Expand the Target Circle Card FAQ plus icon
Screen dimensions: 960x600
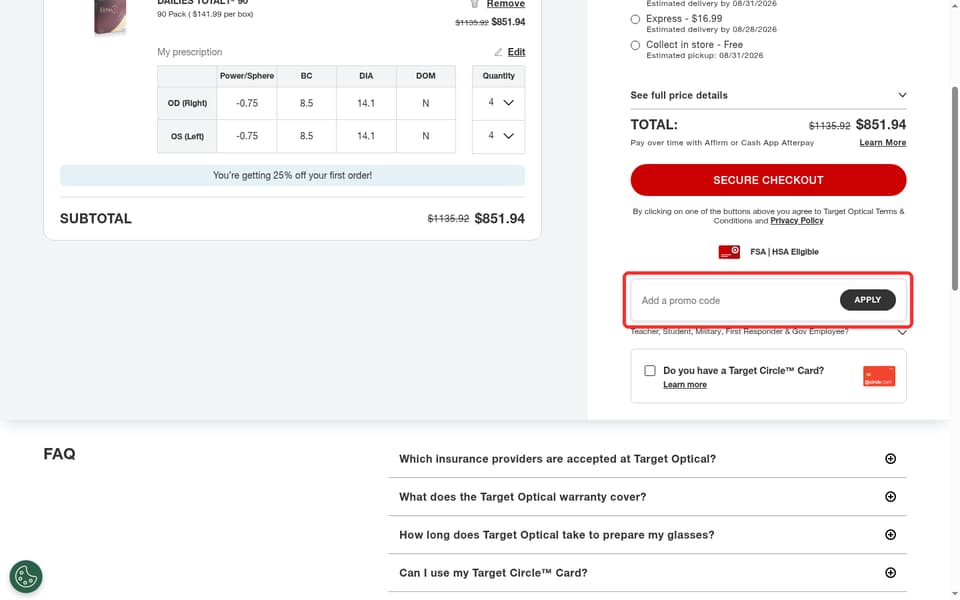pyautogui.click(x=890, y=572)
